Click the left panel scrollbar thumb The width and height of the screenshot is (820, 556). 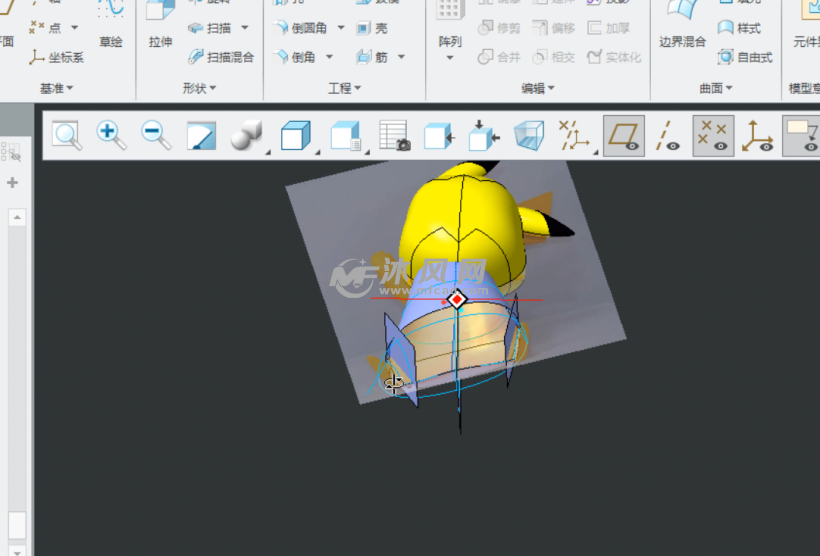(x=17, y=525)
